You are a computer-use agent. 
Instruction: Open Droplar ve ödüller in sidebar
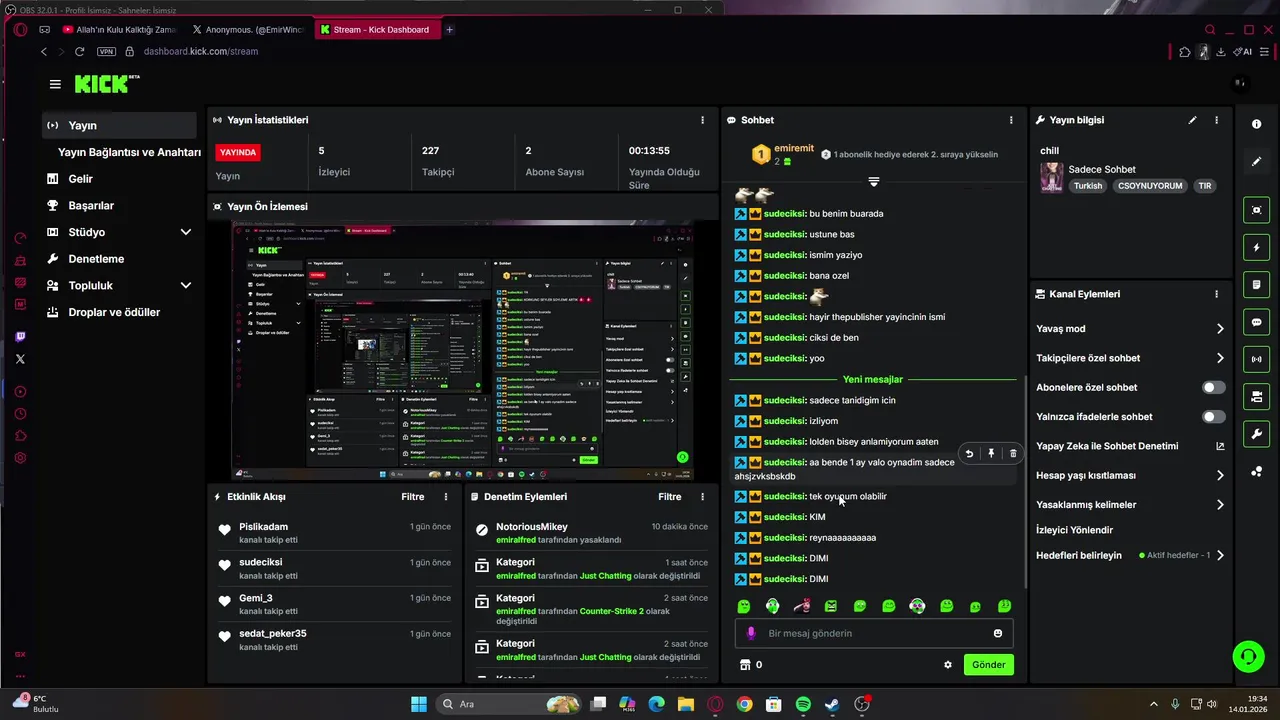(x=114, y=312)
